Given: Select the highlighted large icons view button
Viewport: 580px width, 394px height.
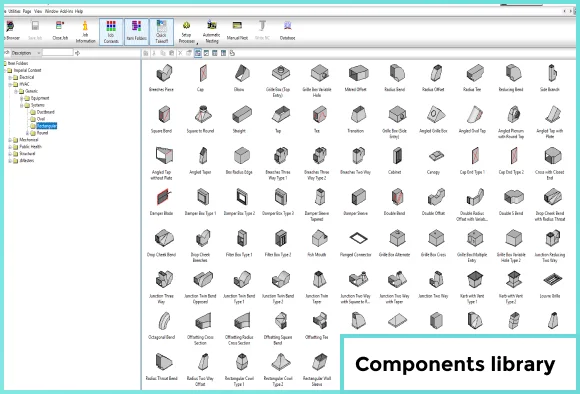Looking at the screenshot, I should [x=198, y=53].
